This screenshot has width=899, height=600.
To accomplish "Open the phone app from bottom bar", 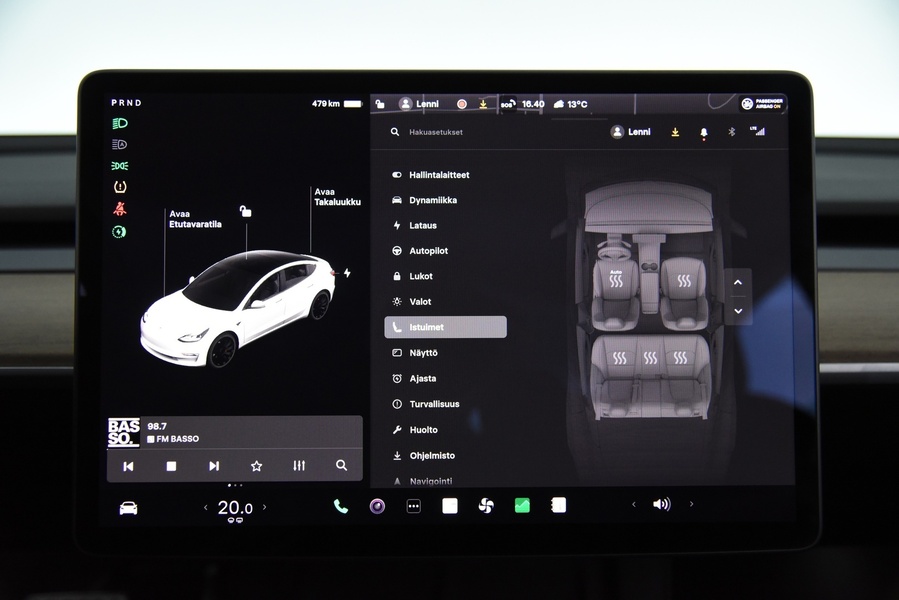I will [x=340, y=505].
